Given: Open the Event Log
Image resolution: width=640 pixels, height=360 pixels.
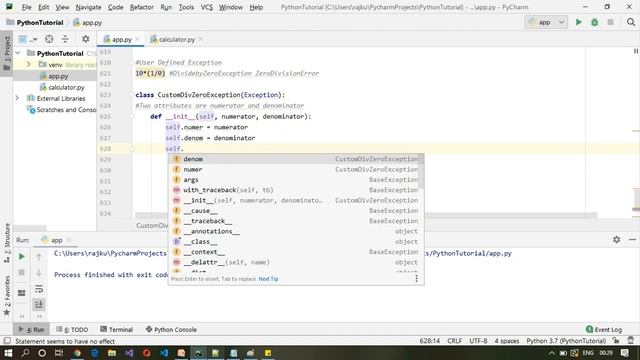Looking at the screenshot, I should coord(604,329).
